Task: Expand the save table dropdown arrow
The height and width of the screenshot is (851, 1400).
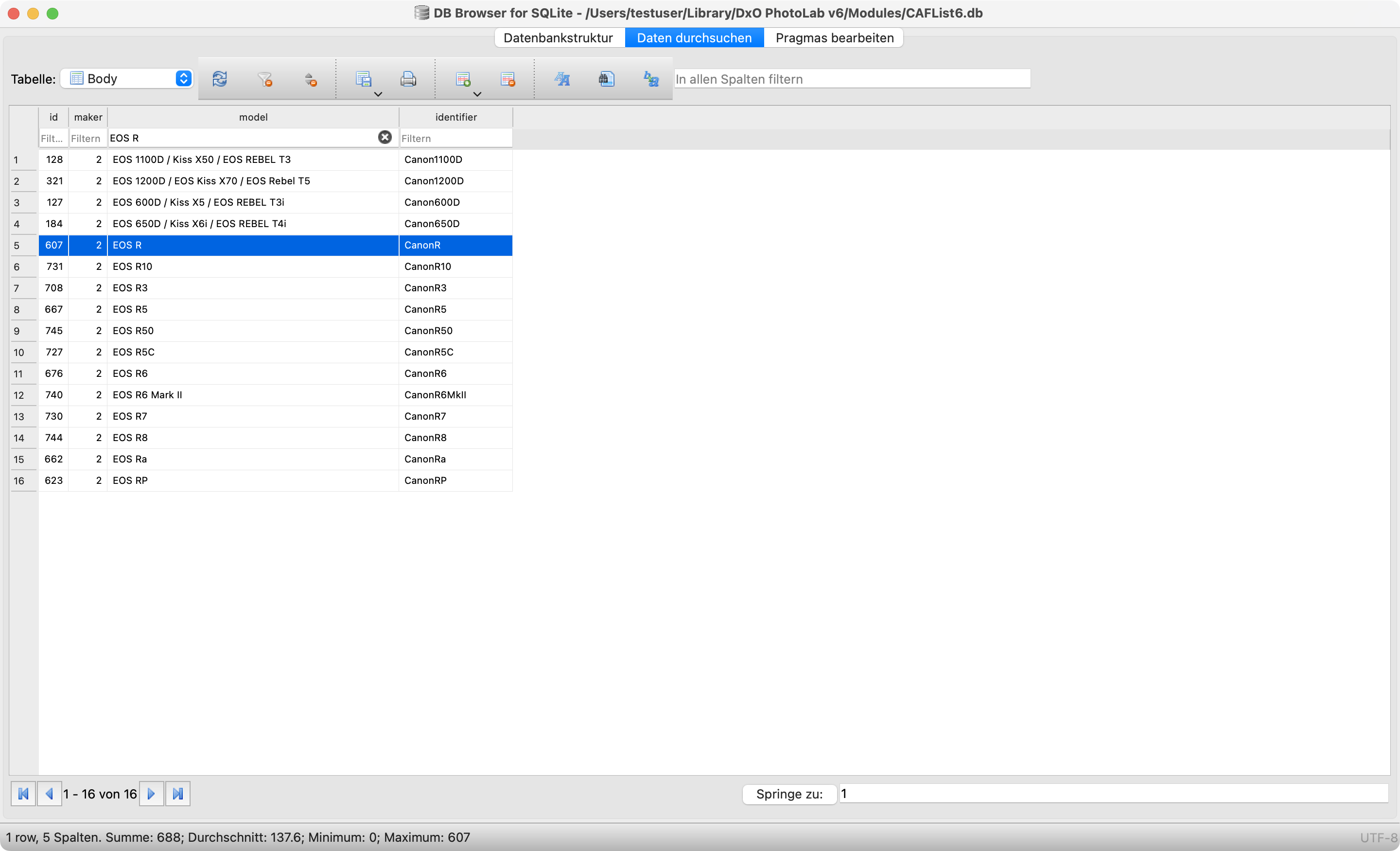Action: pos(378,94)
